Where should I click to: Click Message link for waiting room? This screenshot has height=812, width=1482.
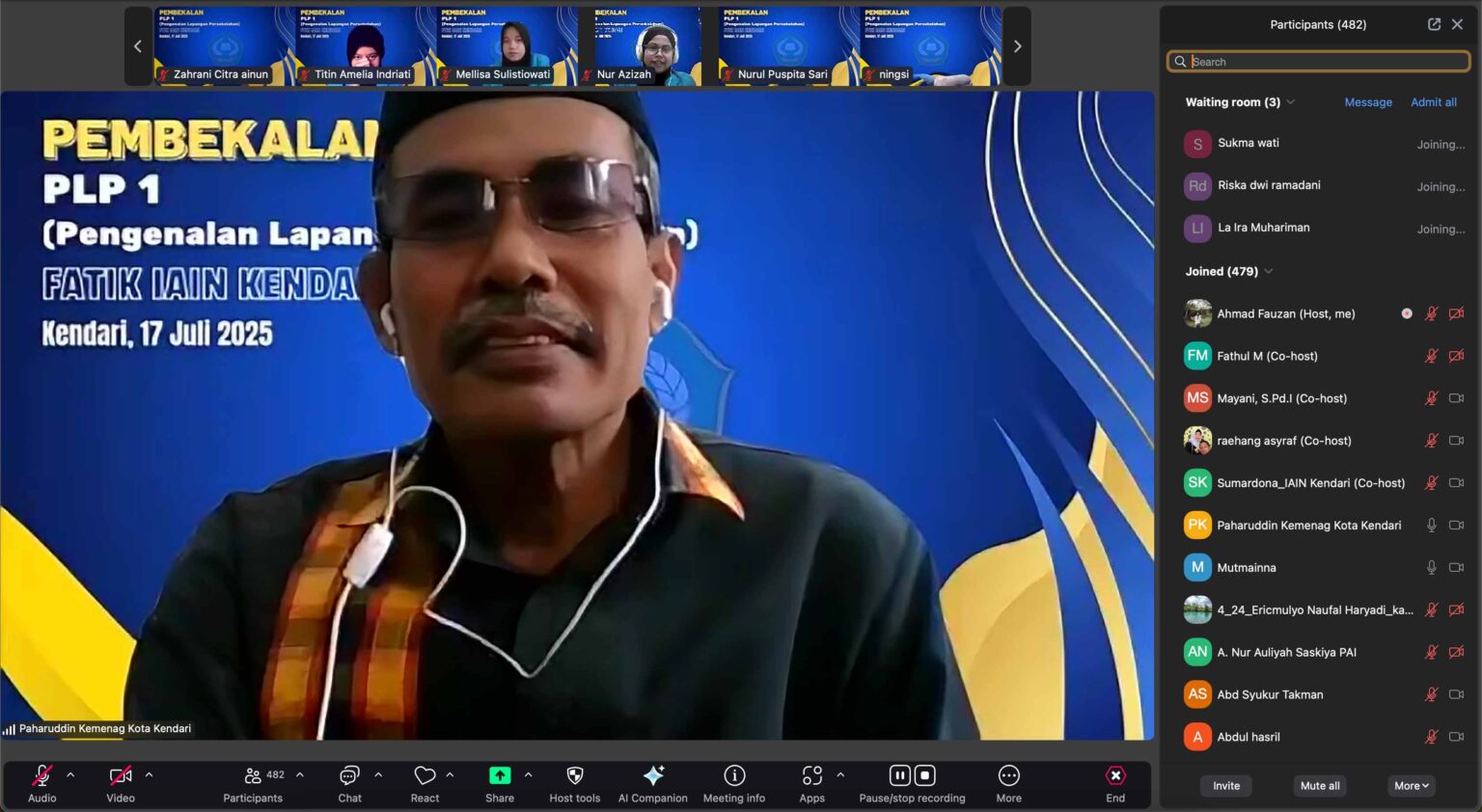pos(1368,102)
